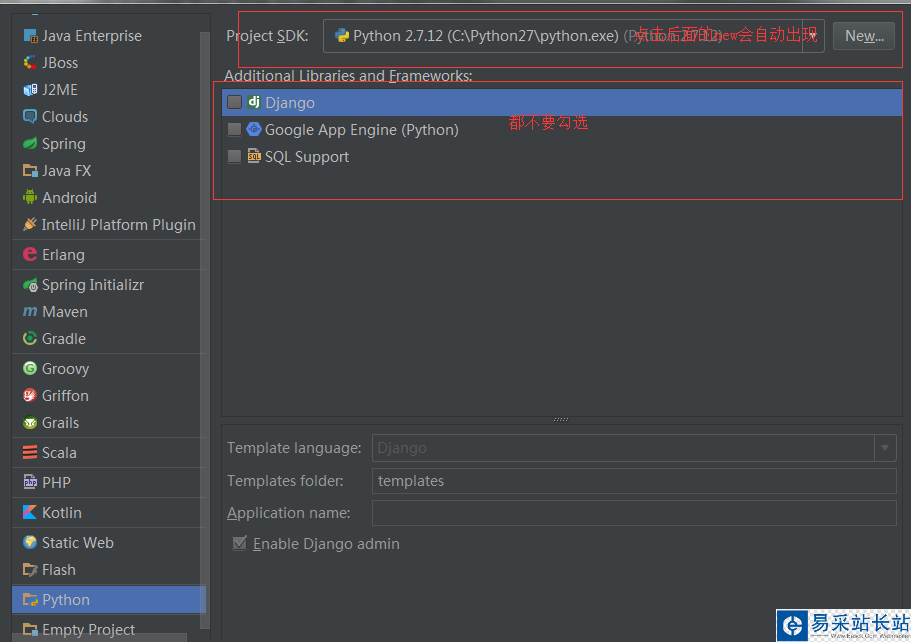Screen dimensions: 911x642
Task: Click the Java FX folder icon
Action: point(30,171)
